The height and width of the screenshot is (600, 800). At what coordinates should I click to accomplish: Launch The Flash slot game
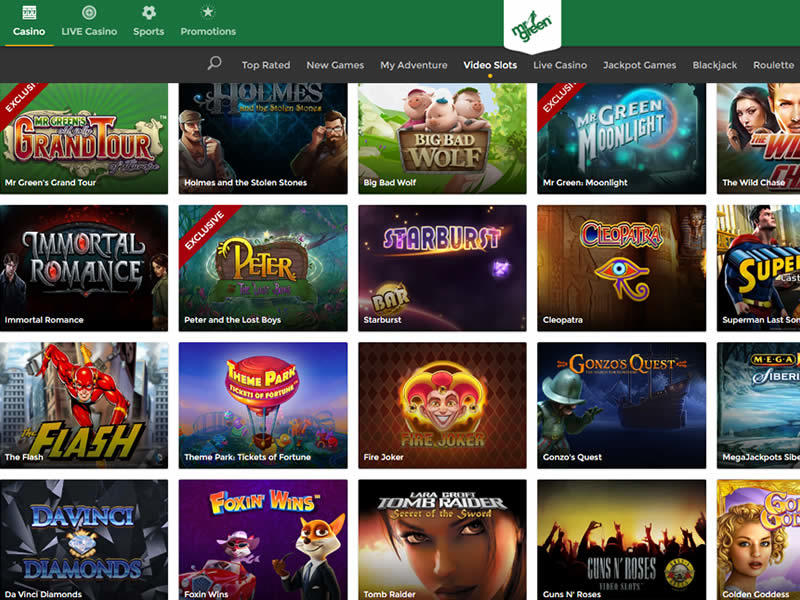pos(84,405)
